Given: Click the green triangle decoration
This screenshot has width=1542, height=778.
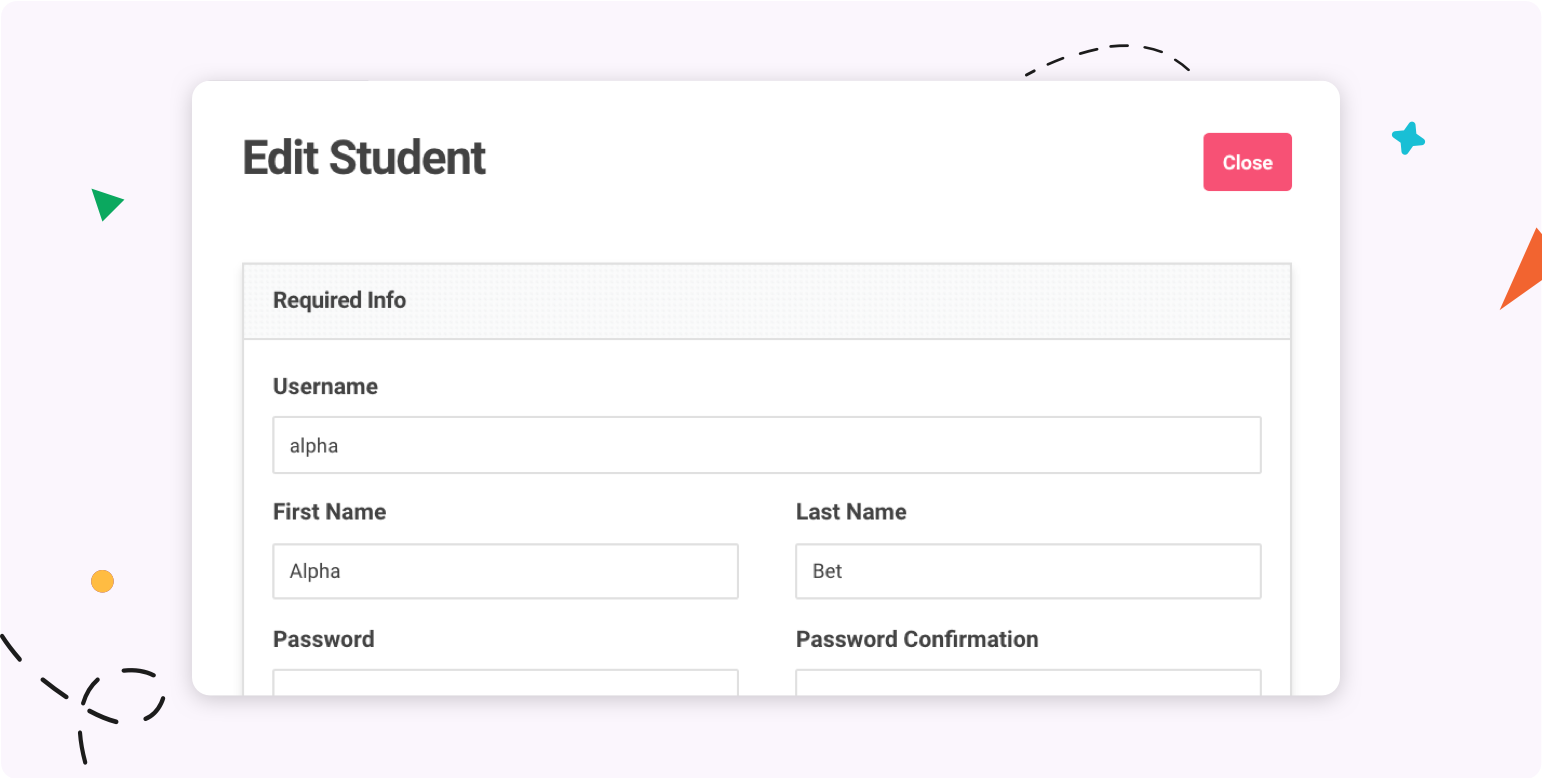Looking at the screenshot, I should 105,203.
